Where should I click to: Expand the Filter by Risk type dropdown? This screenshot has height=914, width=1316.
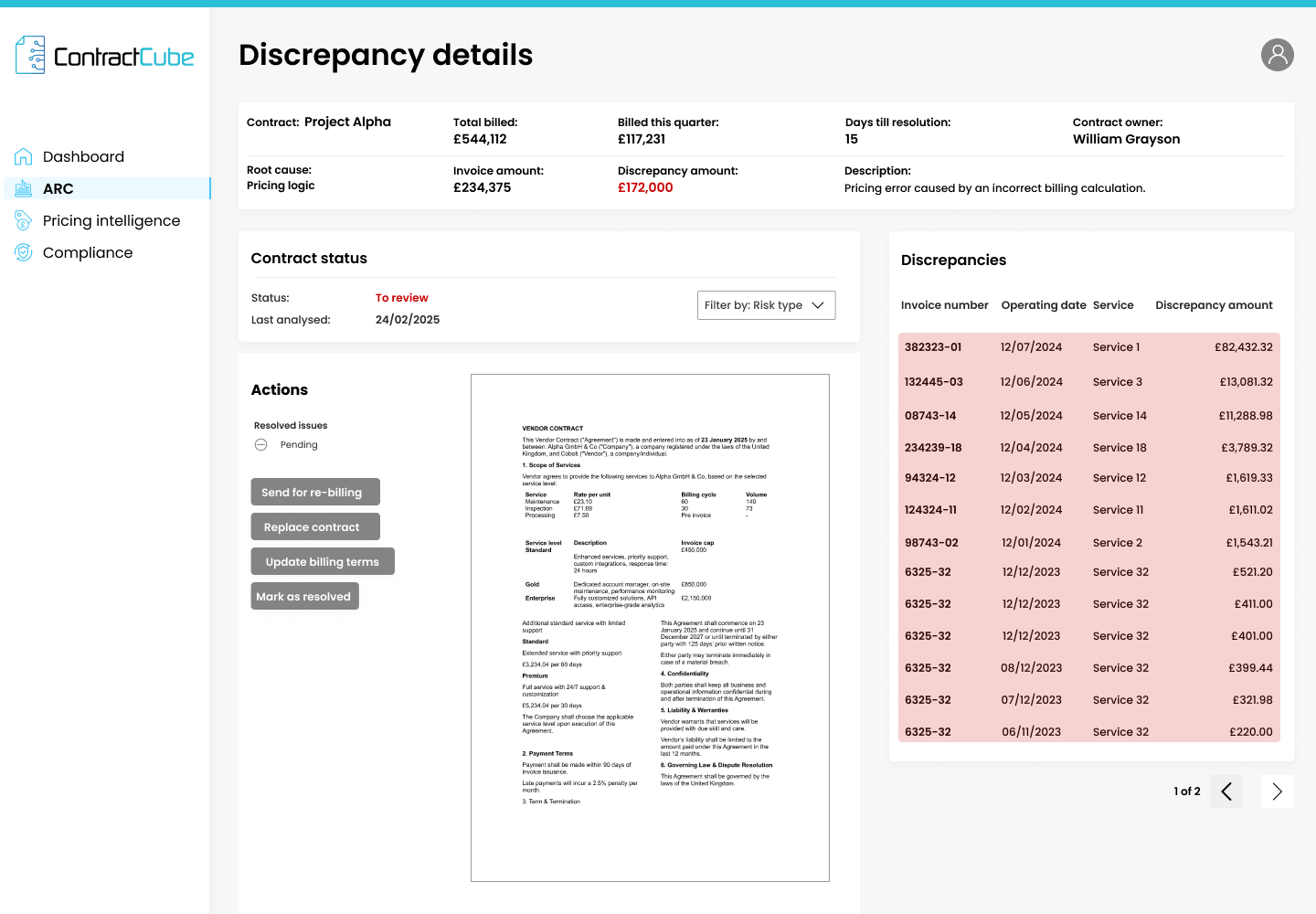pos(766,305)
